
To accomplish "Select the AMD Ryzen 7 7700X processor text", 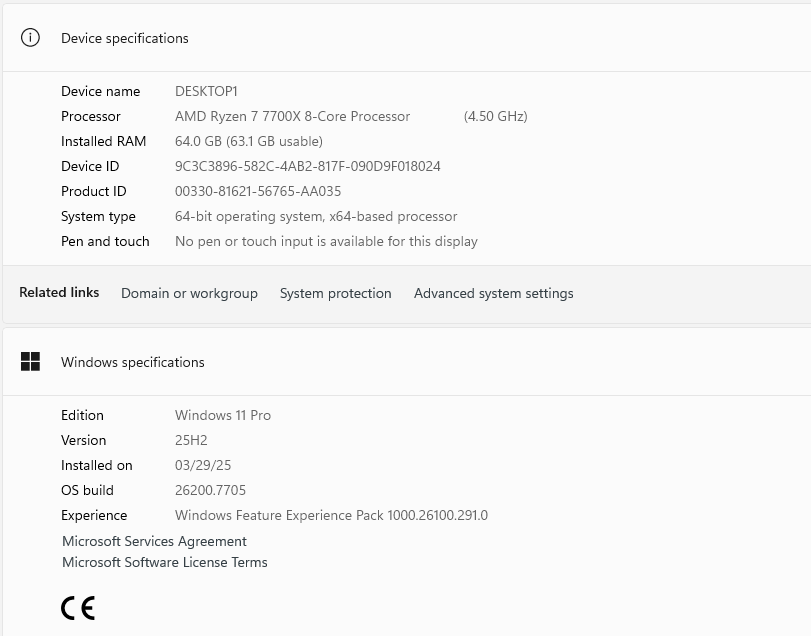I will click(x=292, y=116).
